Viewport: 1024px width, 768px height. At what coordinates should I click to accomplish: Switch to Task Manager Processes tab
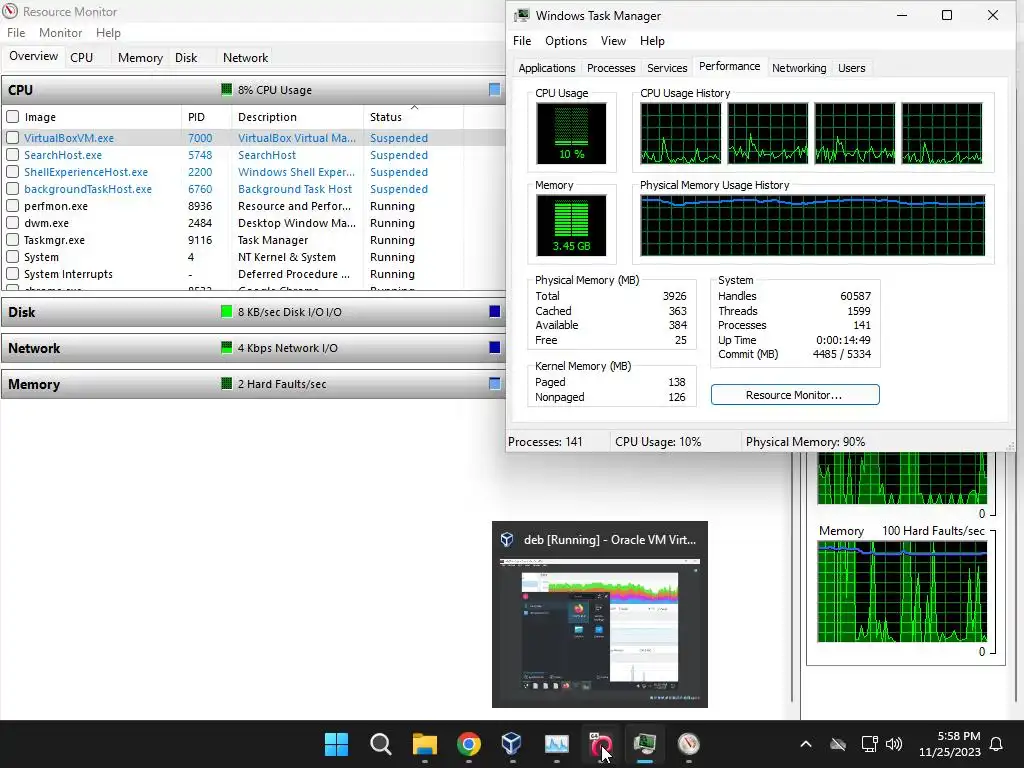(x=611, y=68)
